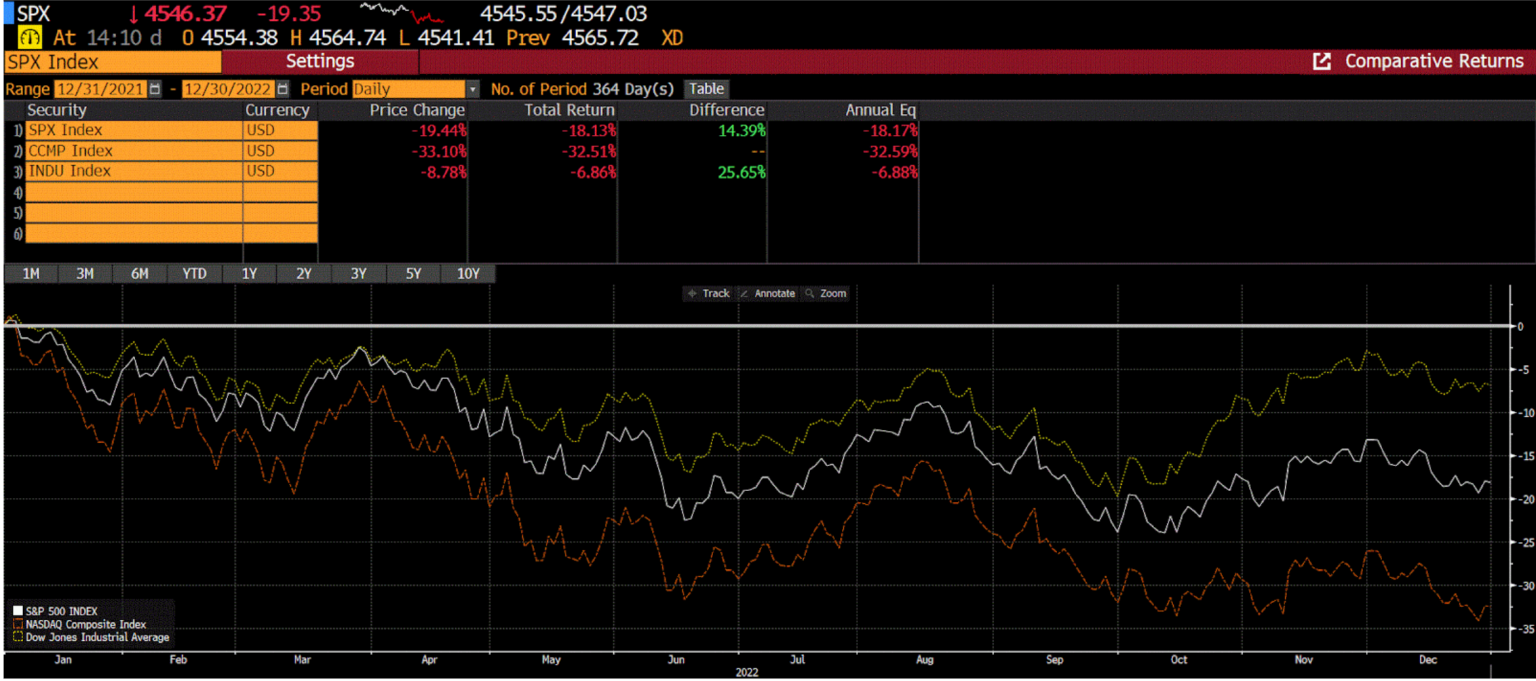
Task: Click the blue square icon beside SPX ticker
Action: click(10, 14)
